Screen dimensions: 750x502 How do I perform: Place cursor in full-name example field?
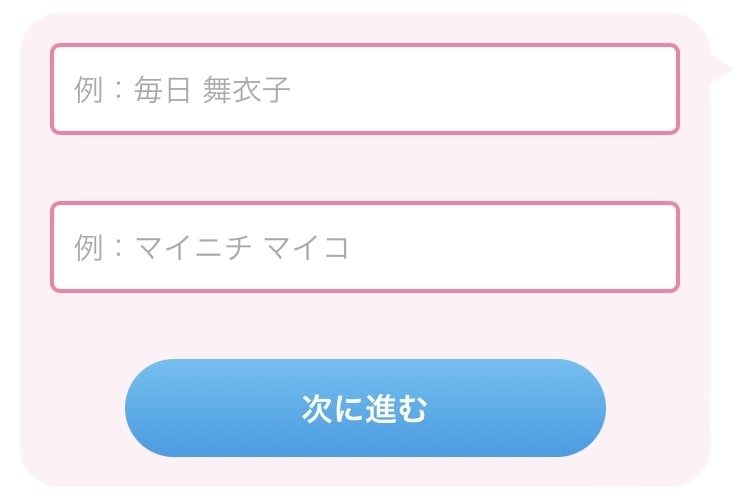point(365,89)
